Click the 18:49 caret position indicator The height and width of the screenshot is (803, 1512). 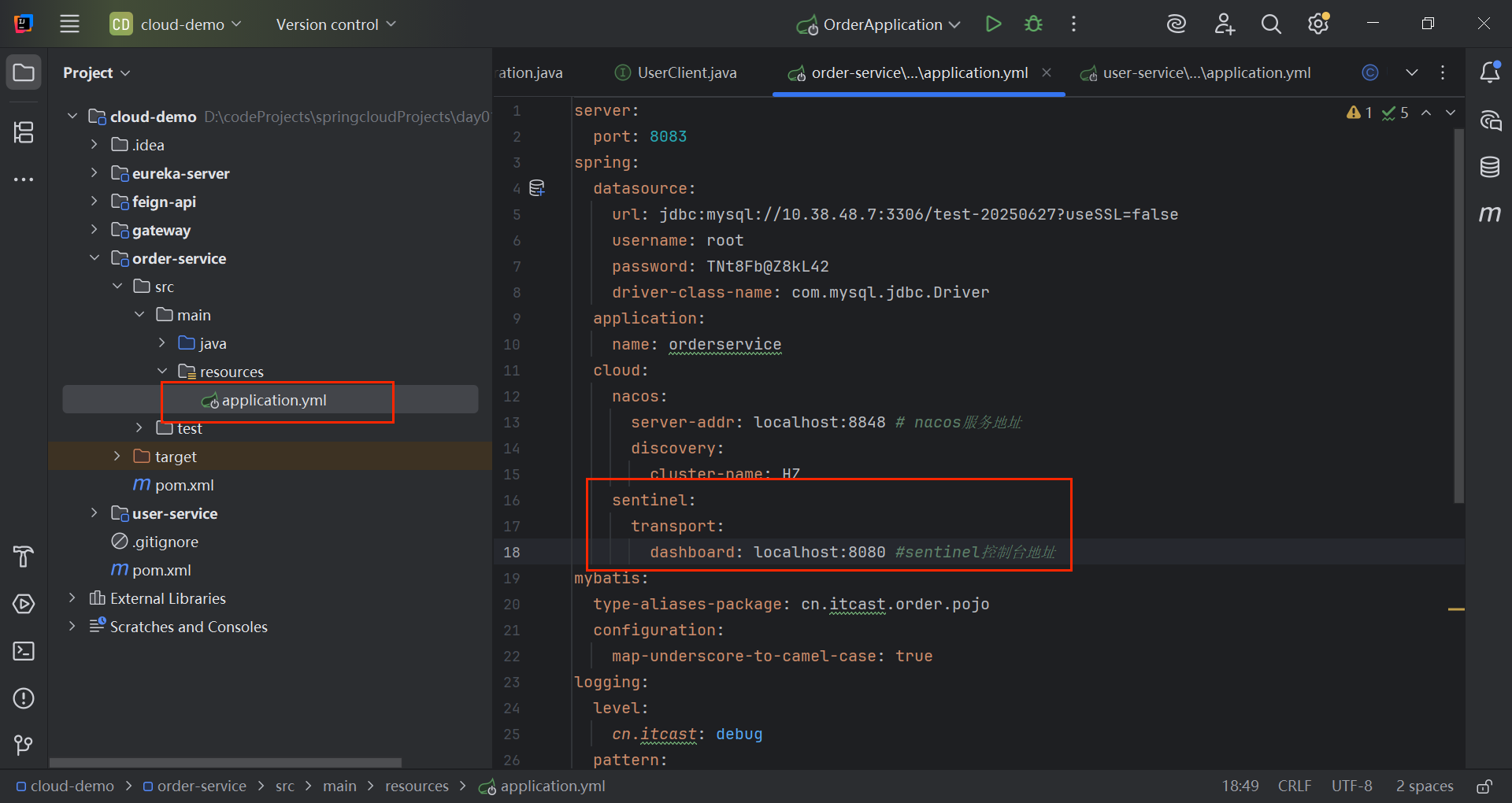point(1240,786)
